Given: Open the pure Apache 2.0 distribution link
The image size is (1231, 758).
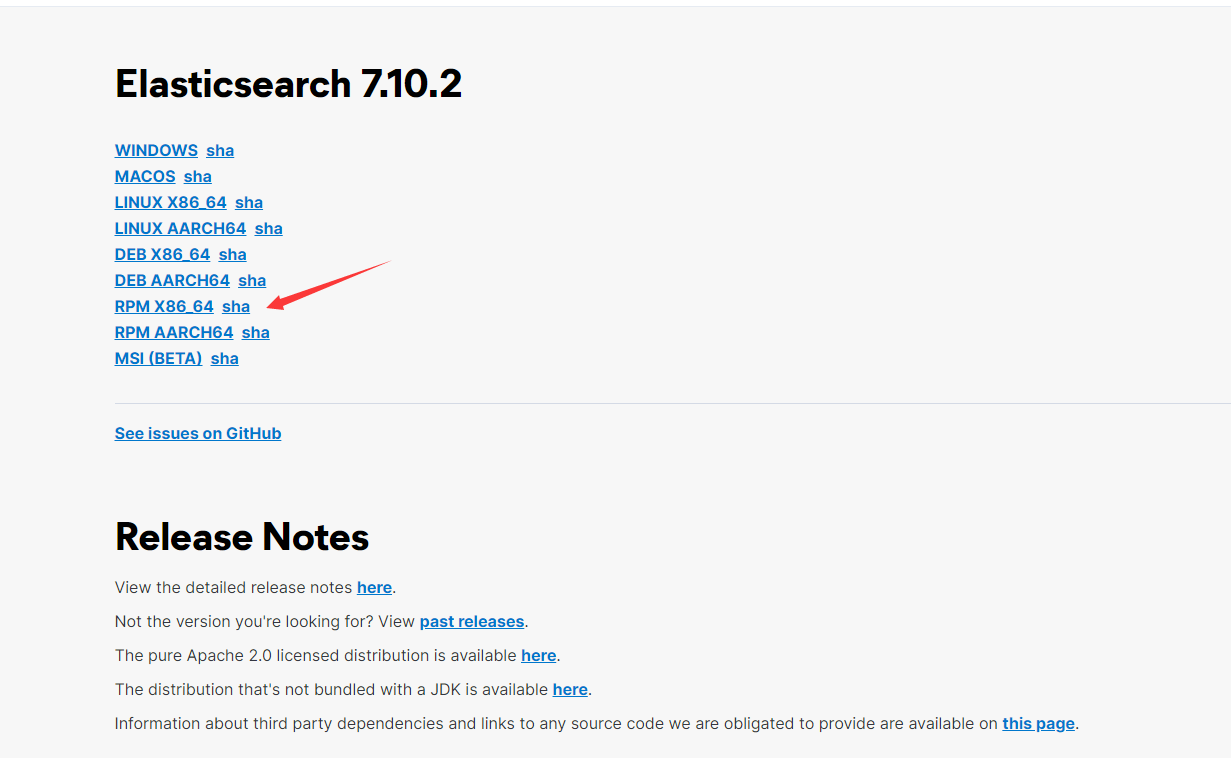Looking at the screenshot, I should (538, 655).
